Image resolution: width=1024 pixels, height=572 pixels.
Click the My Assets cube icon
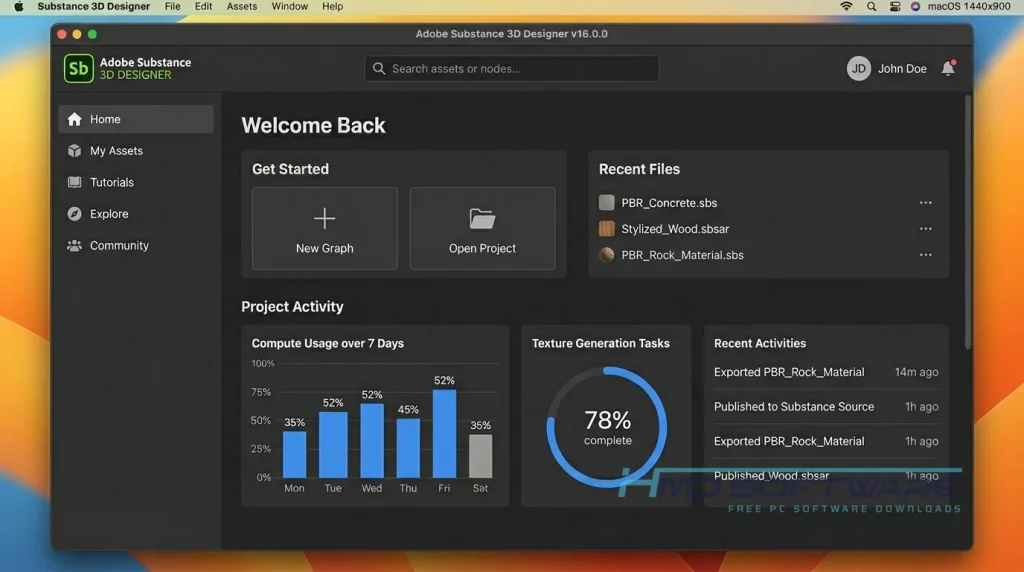click(74, 151)
